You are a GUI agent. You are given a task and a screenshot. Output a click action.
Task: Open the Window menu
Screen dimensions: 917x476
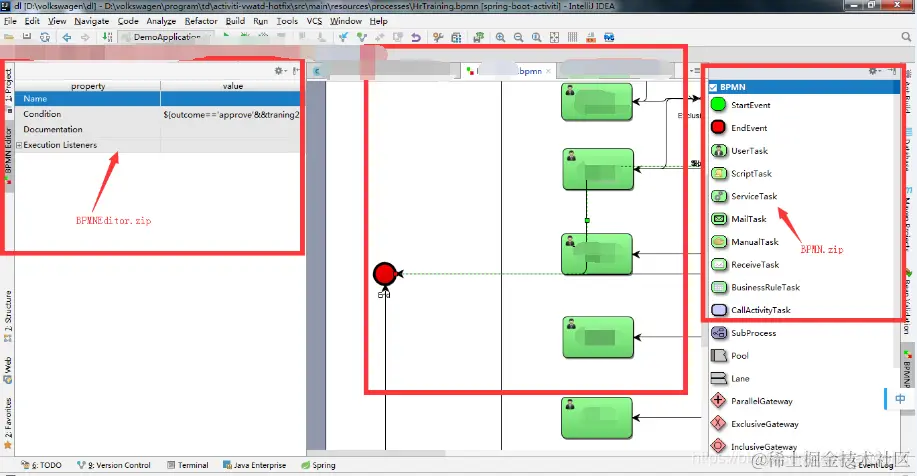click(x=346, y=21)
